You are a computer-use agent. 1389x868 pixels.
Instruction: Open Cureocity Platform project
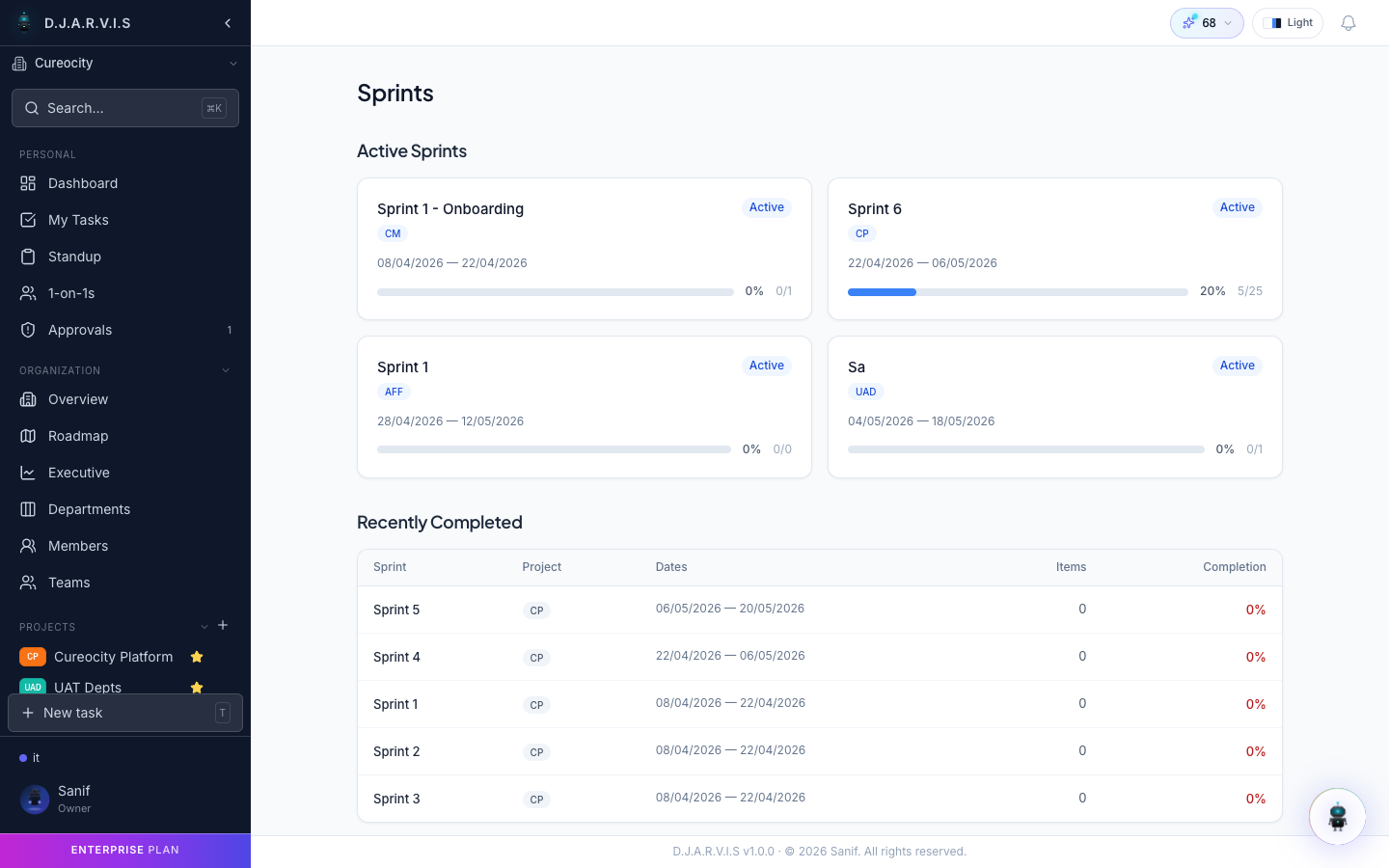click(x=113, y=657)
